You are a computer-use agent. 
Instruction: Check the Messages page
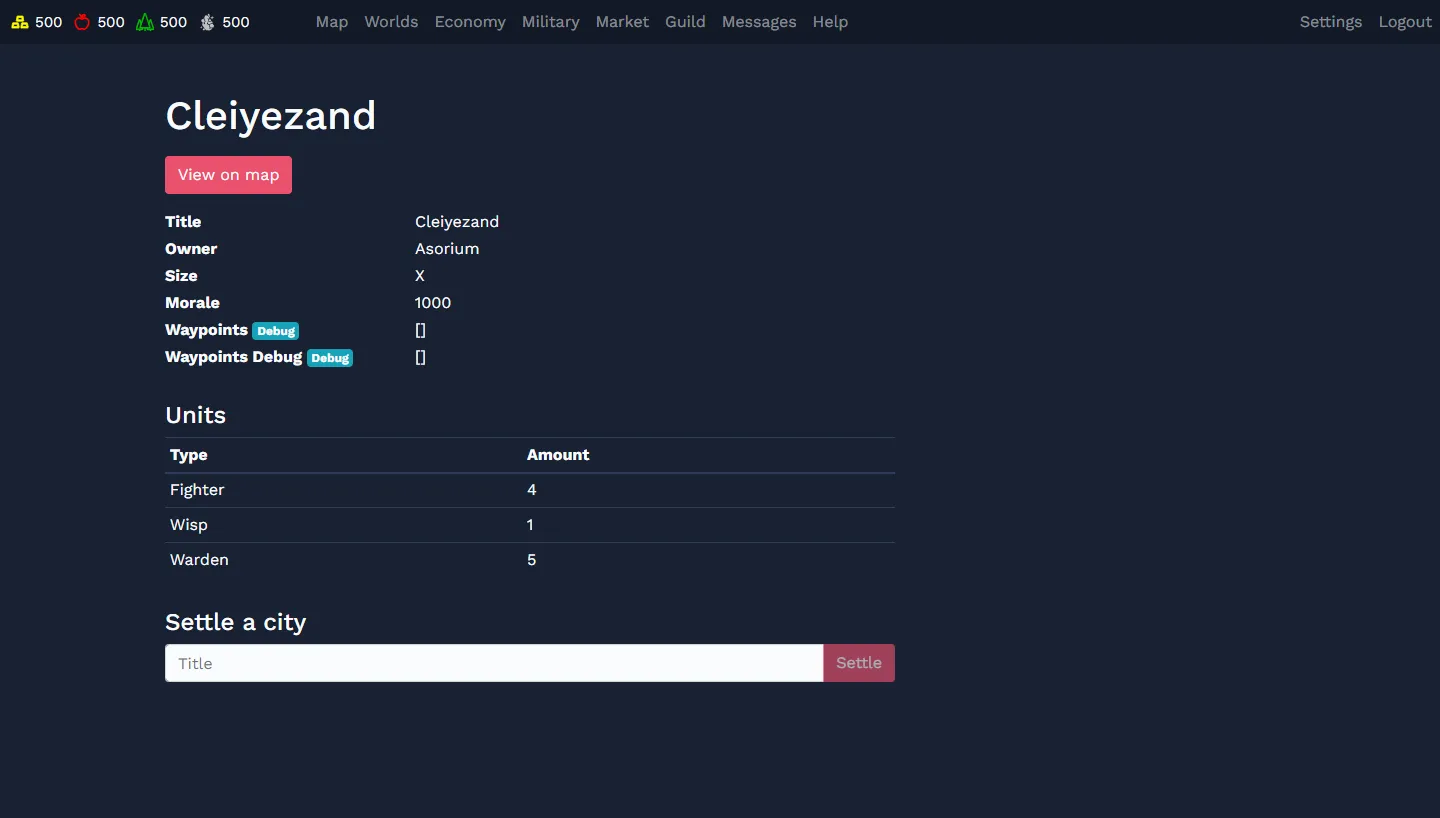(x=759, y=22)
